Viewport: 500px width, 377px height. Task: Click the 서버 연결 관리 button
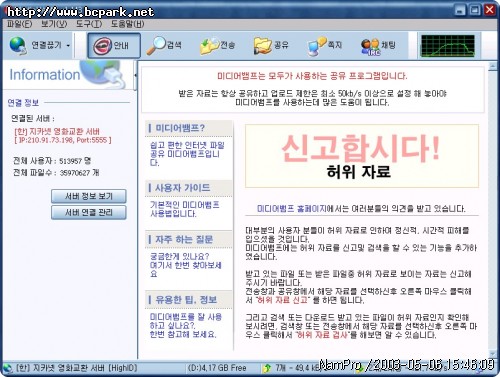[x=89, y=212]
